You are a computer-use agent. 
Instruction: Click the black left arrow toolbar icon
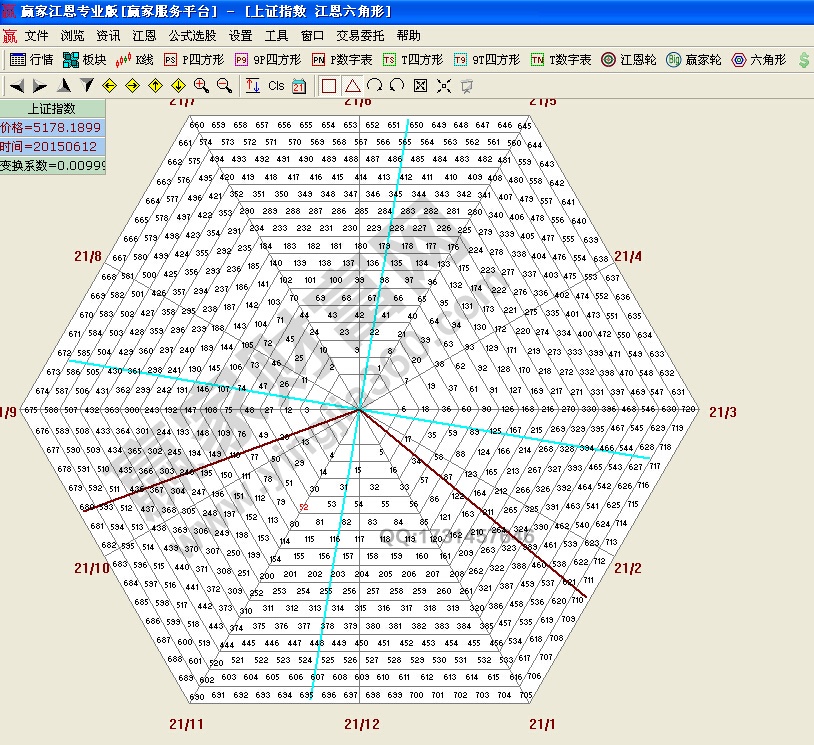pyautogui.click(x=17, y=86)
